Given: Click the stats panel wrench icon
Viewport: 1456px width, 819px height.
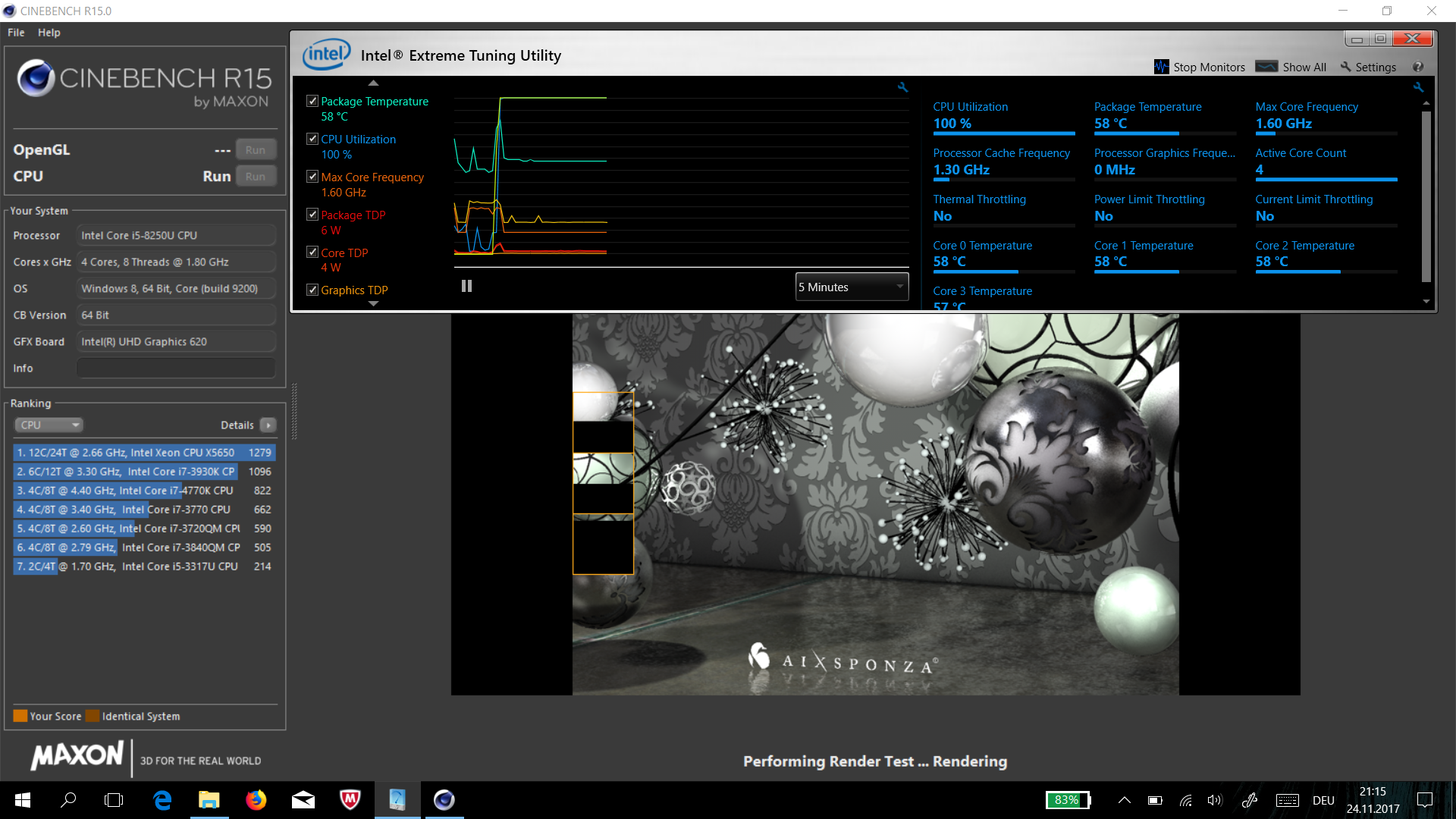Looking at the screenshot, I should 1418,87.
